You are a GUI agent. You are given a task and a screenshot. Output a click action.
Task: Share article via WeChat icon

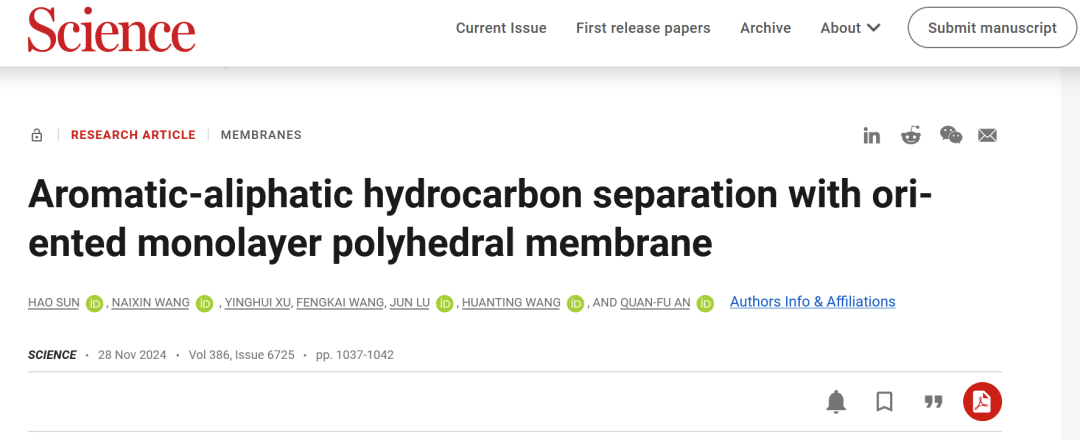pos(951,135)
